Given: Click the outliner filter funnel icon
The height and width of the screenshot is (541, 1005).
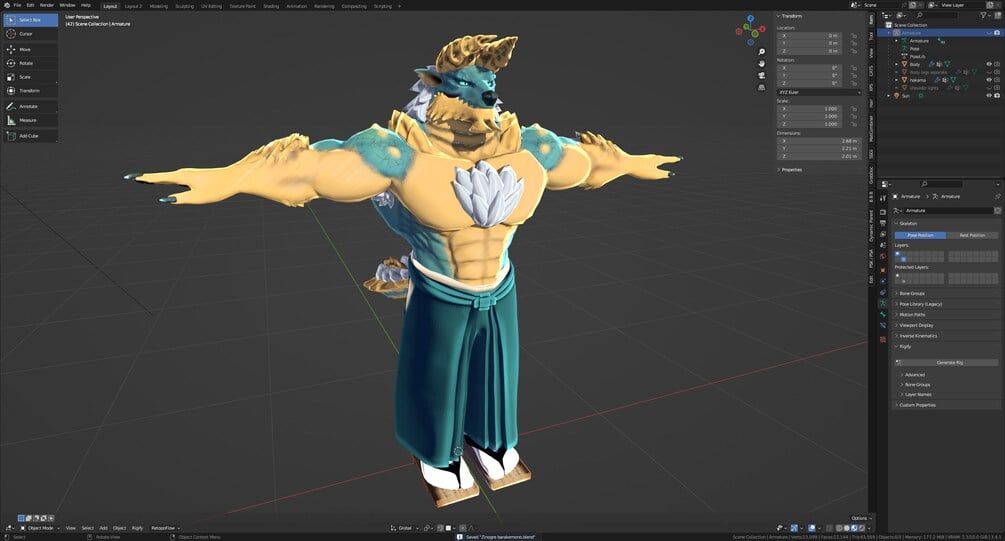Looking at the screenshot, I should click(984, 15).
